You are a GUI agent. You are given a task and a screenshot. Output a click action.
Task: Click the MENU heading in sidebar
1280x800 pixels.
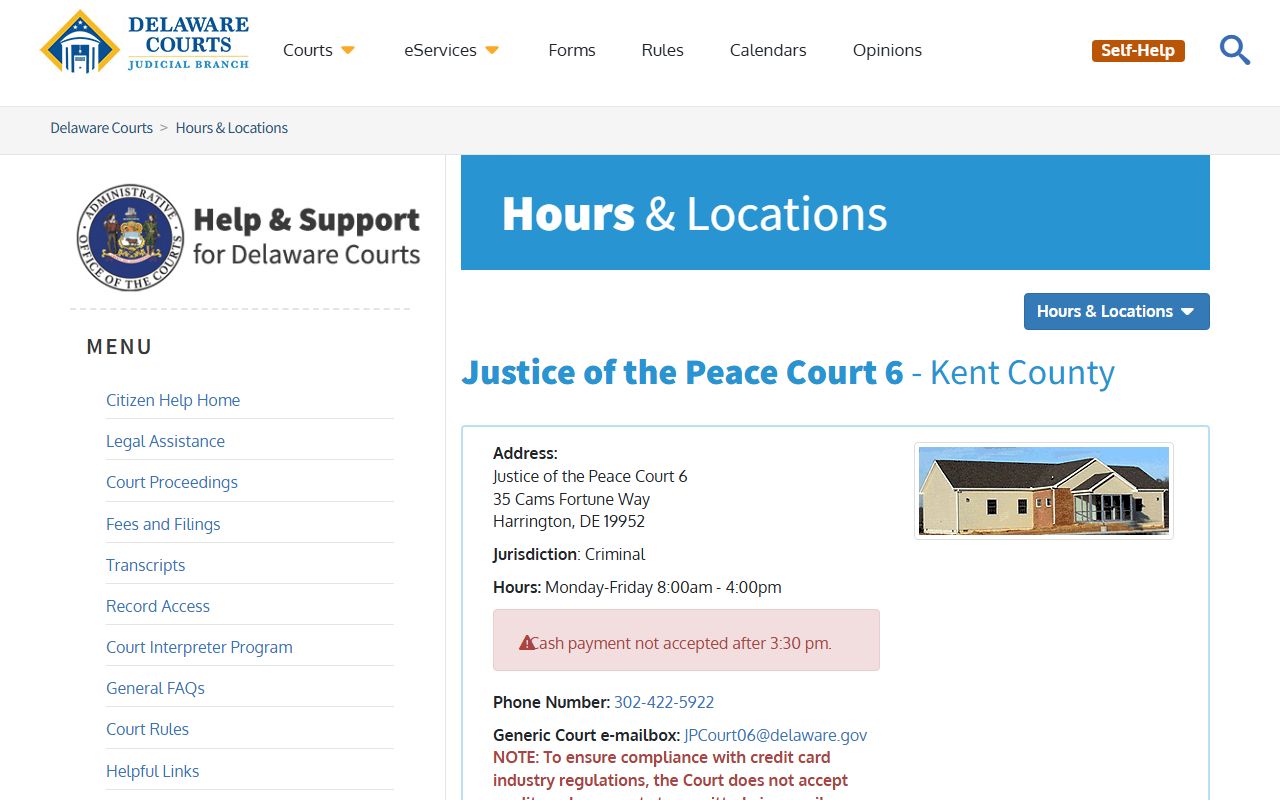120,347
